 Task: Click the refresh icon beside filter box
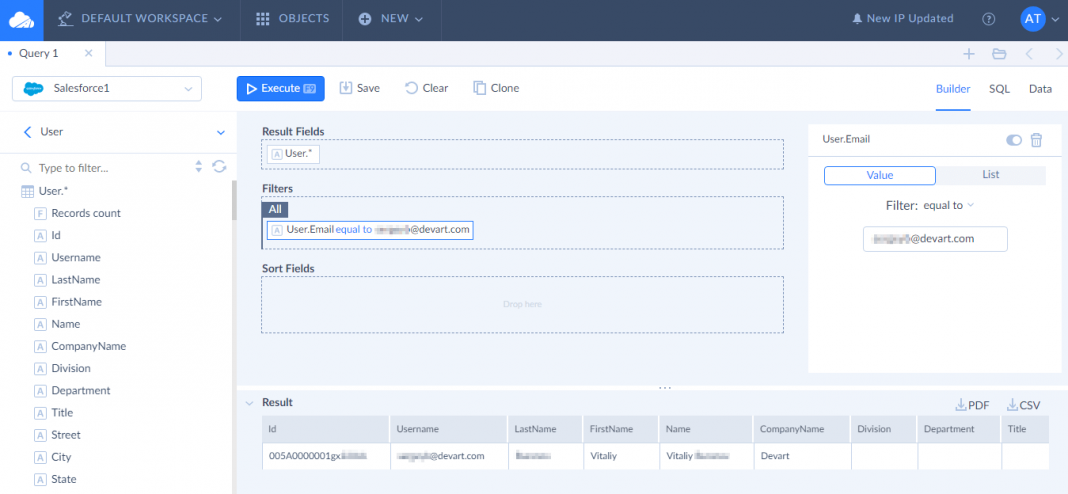click(x=219, y=167)
